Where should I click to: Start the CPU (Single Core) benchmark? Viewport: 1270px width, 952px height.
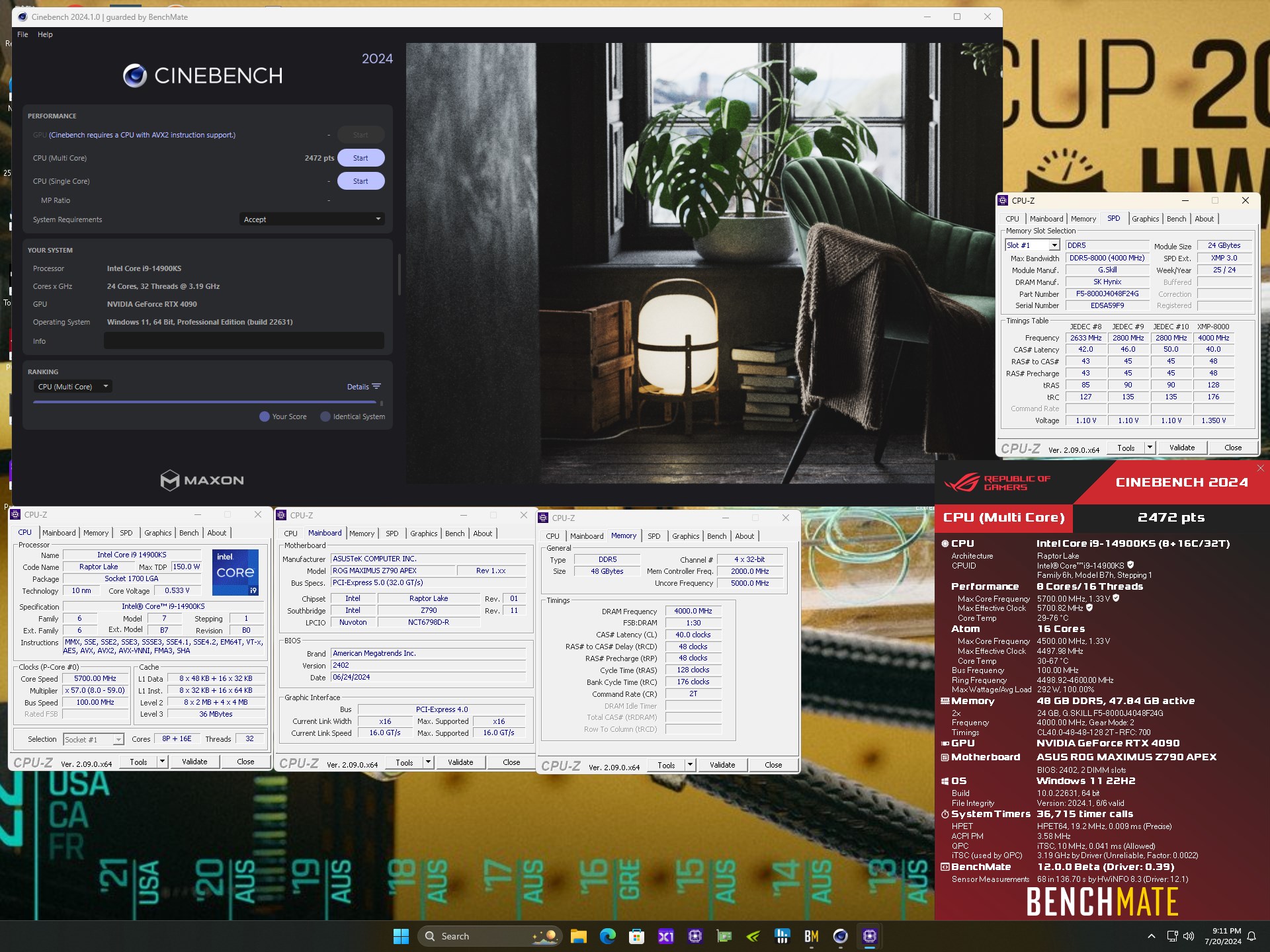pyautogui.click(x=360, y=181)
